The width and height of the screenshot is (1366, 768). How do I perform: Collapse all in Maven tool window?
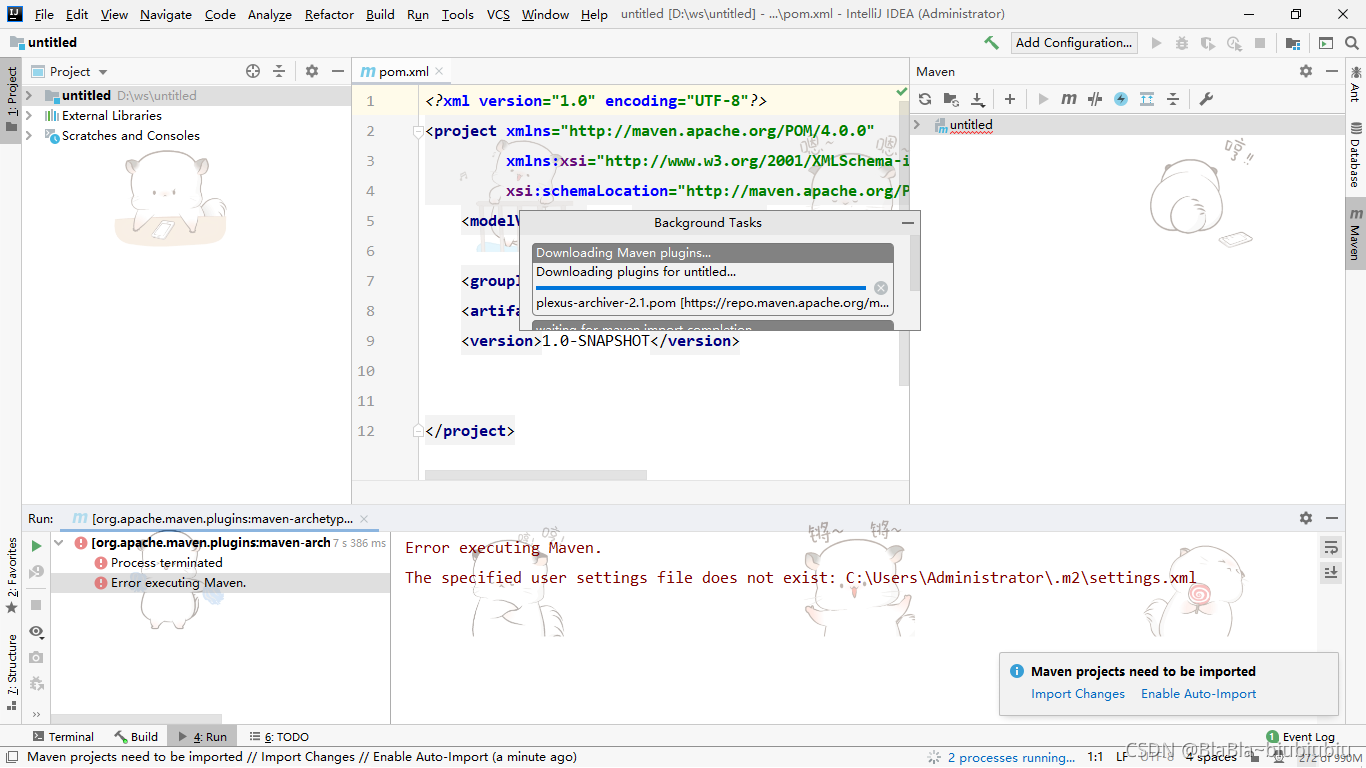(1173, 99)
